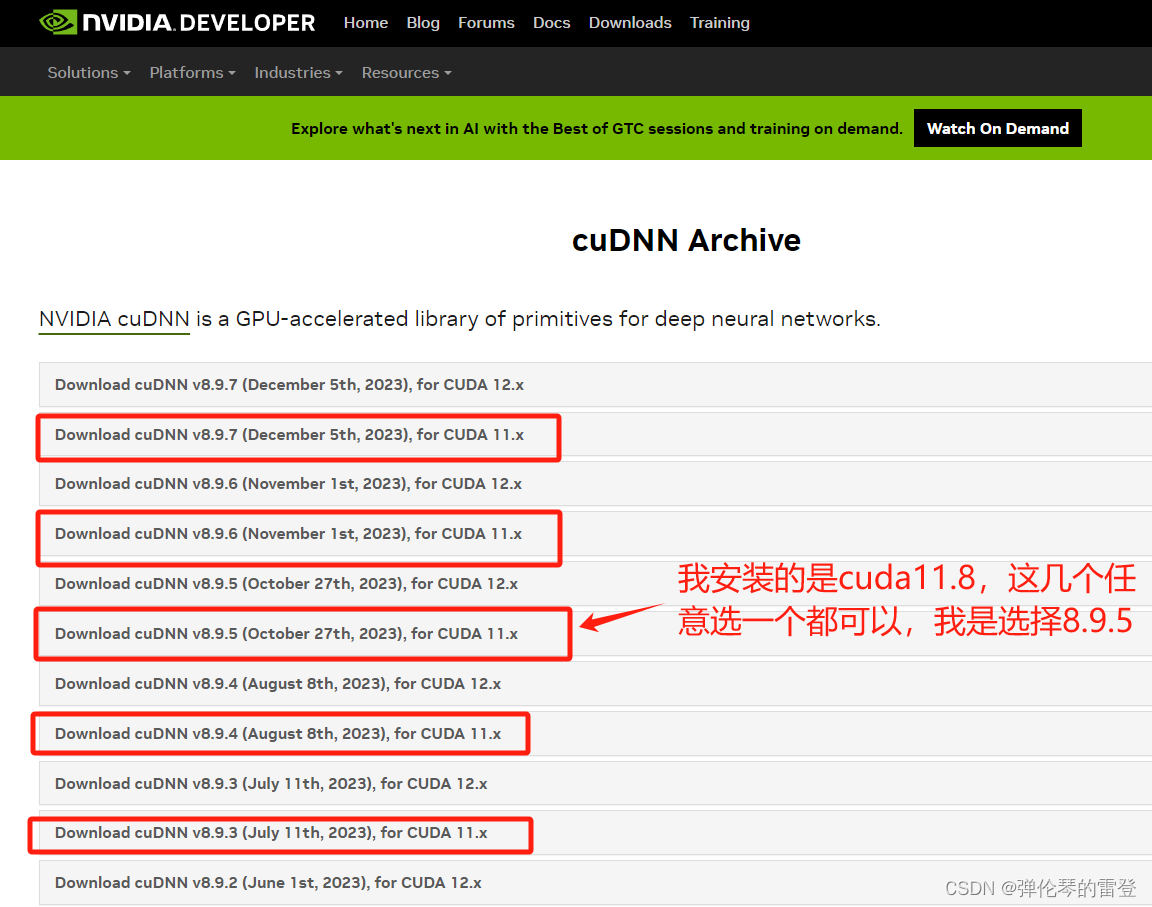This screenshot has width=1152, height=907.
Task: Expand cuDNN v8.9.7 for CUDA 12.x
Action: tap(595, 385)
